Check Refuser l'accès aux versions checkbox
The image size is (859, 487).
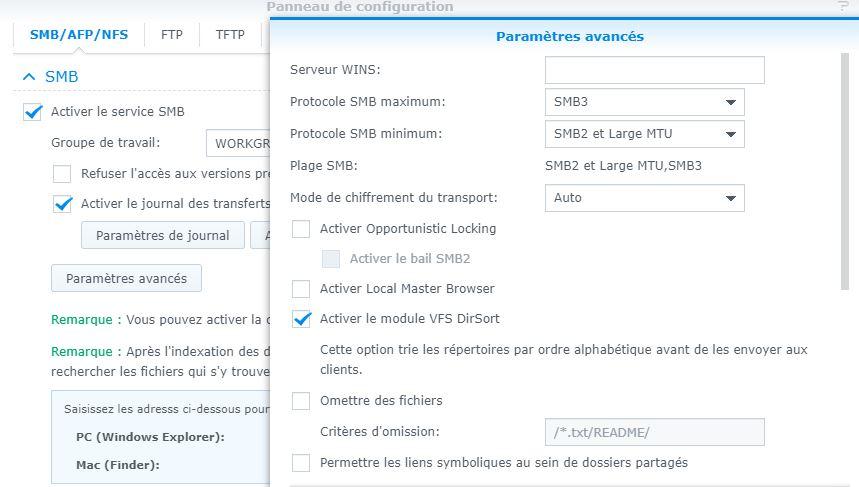62,174
